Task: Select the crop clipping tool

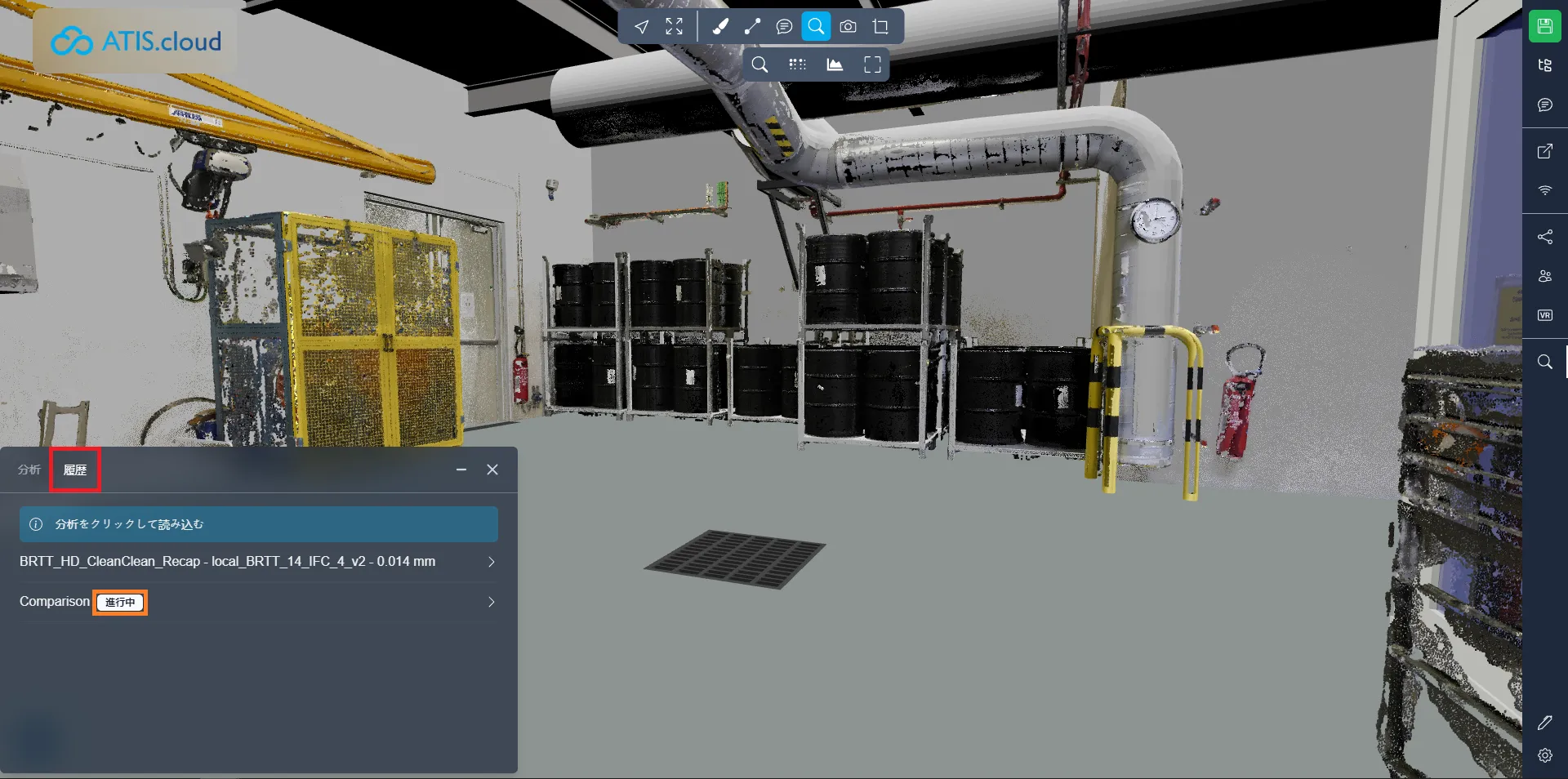Action: 880,27
